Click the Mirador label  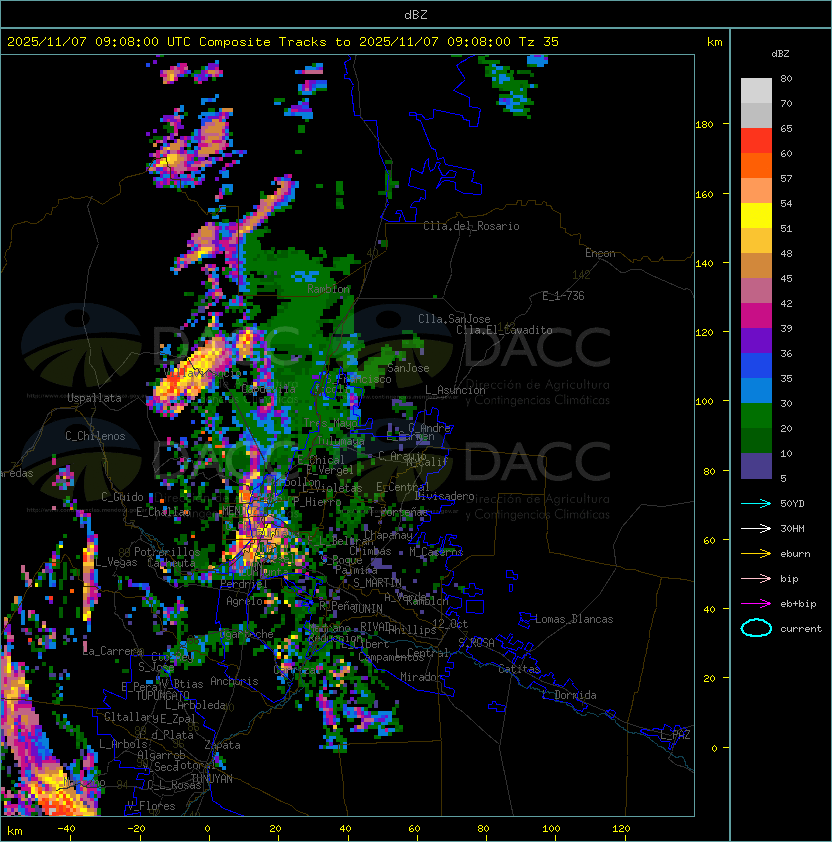[421, 677]
